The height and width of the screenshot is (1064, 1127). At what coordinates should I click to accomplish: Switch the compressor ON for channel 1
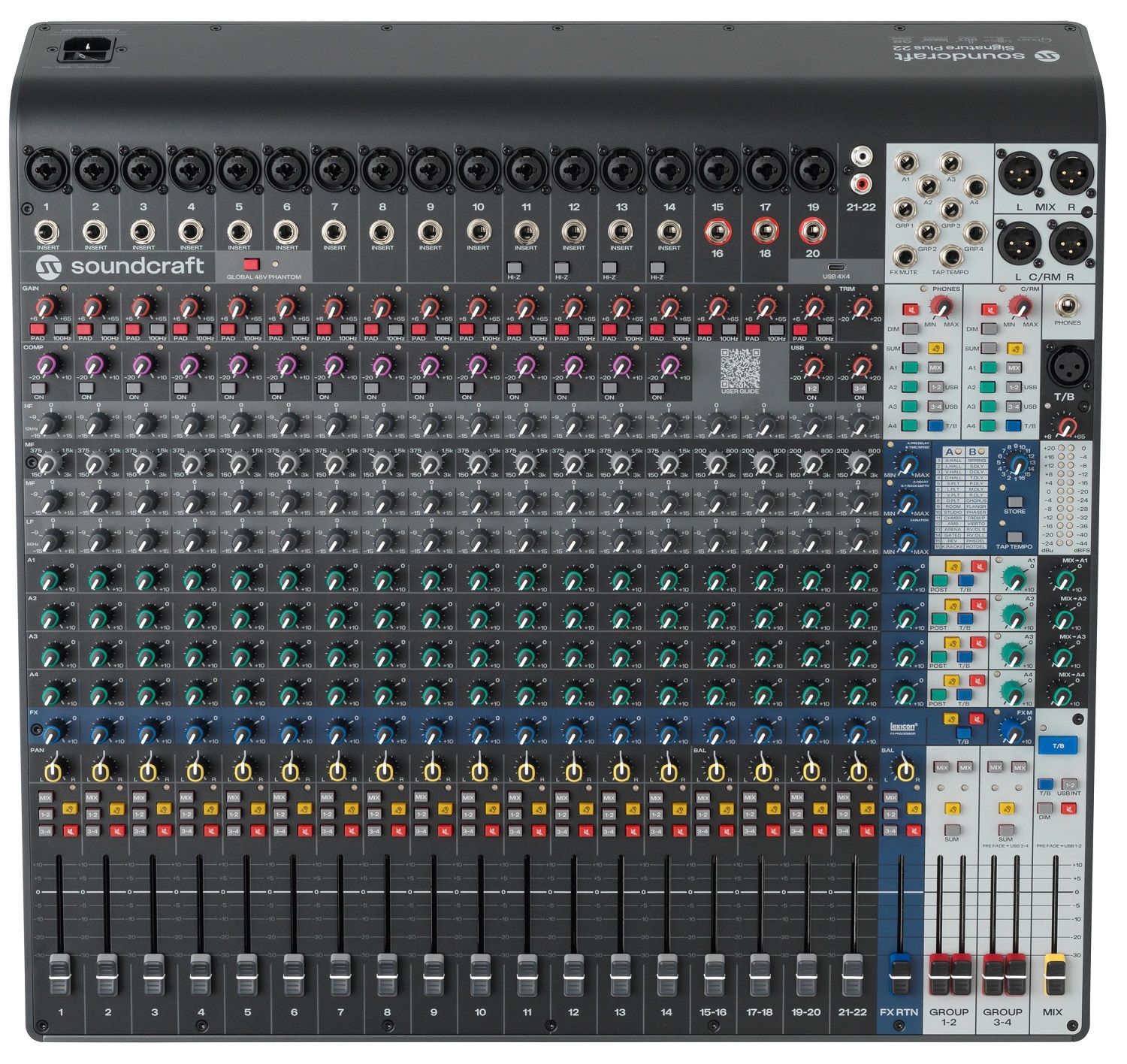click(38, 388)
